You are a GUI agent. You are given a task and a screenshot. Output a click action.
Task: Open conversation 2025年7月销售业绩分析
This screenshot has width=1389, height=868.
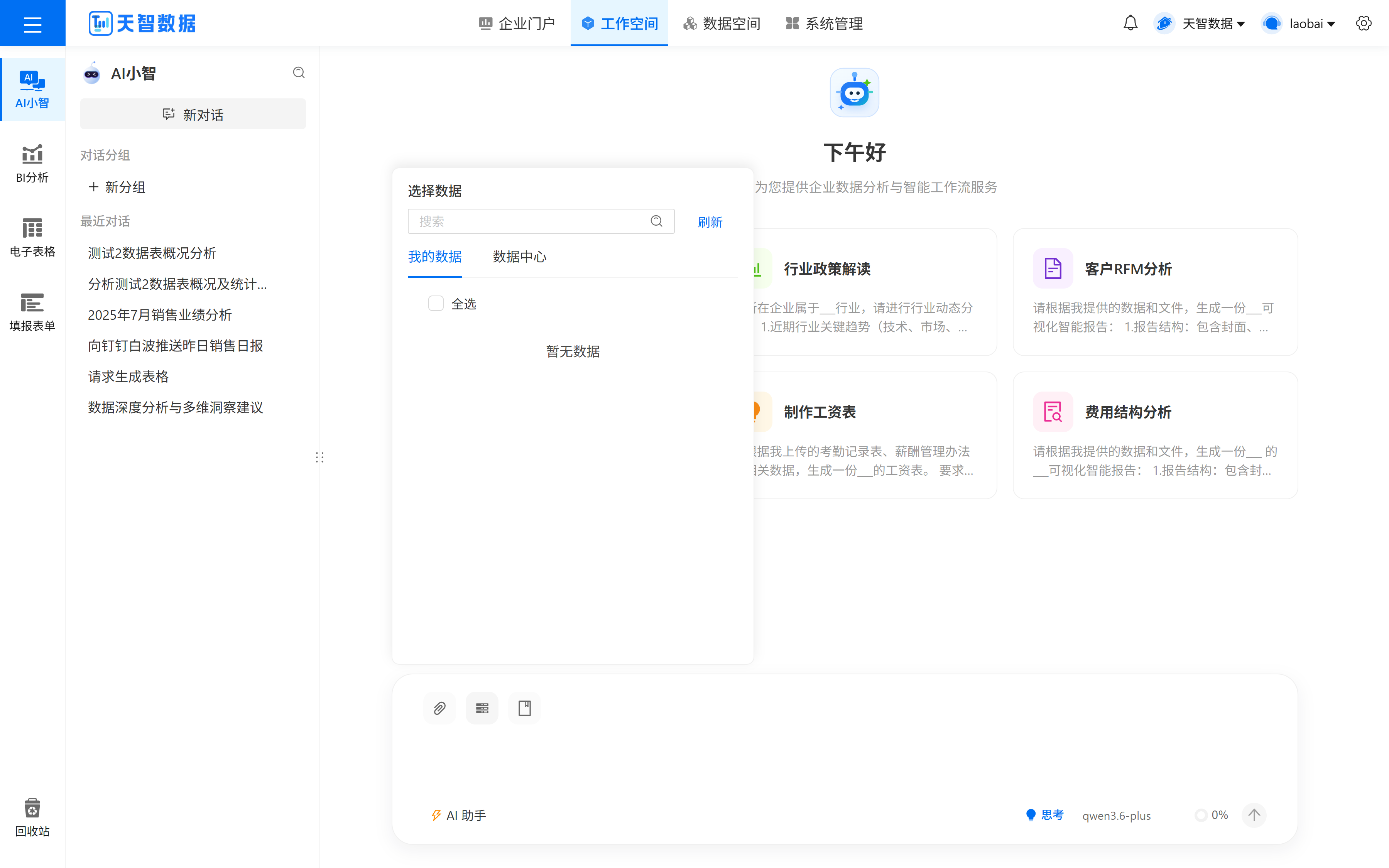click(160, 314)
